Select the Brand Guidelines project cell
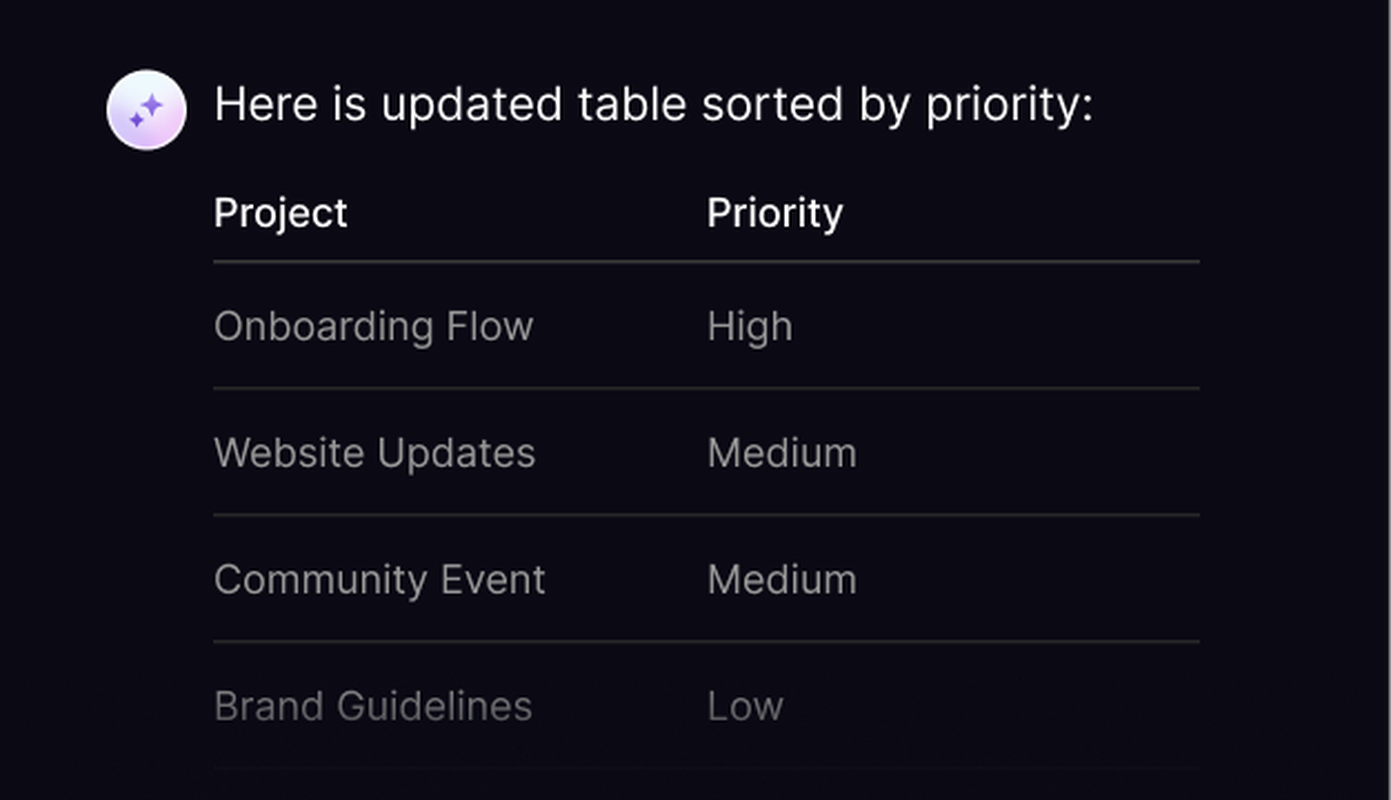Image resolution: width=1391 pixels, height=800 pixels. 372,706
